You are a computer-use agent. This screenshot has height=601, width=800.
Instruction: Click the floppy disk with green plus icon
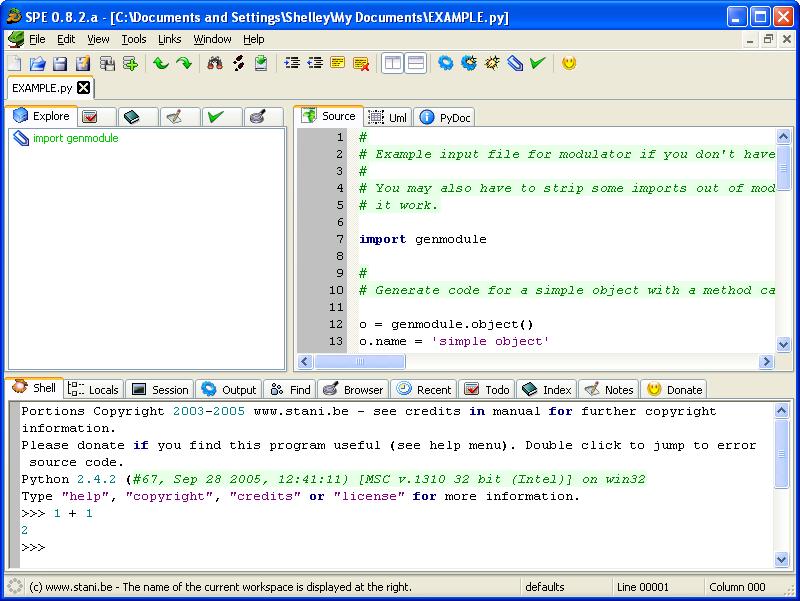pos(131,63)
